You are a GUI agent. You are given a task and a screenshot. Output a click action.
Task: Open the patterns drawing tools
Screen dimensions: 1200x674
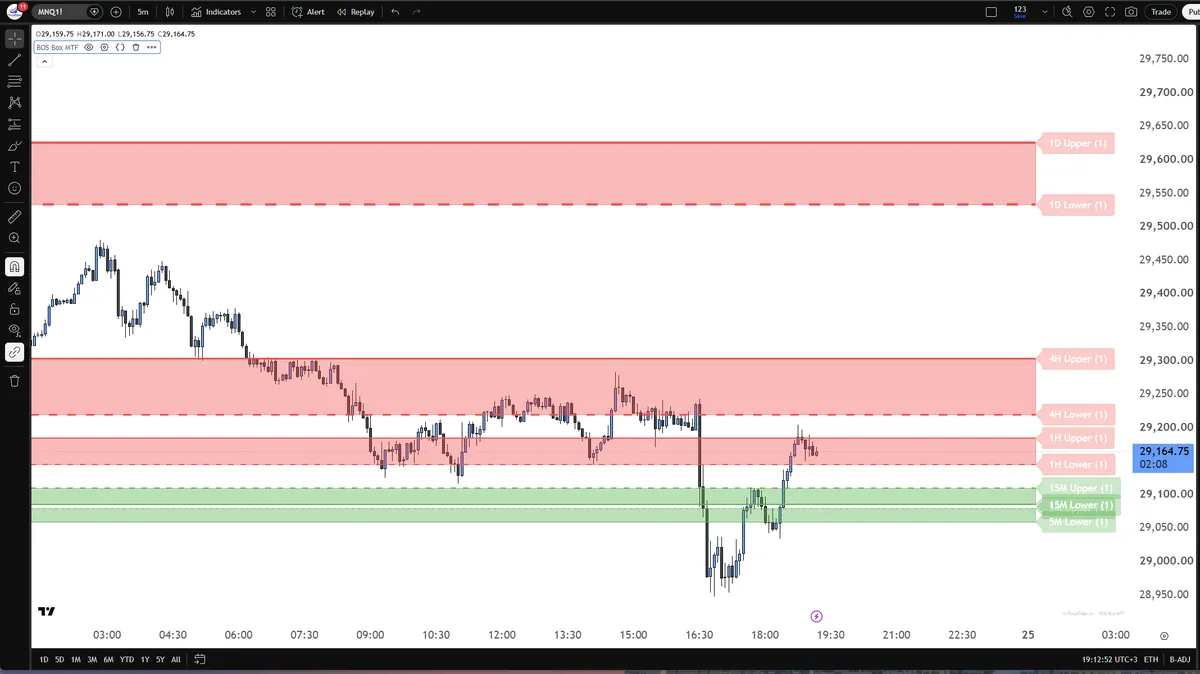pos(15,102)
